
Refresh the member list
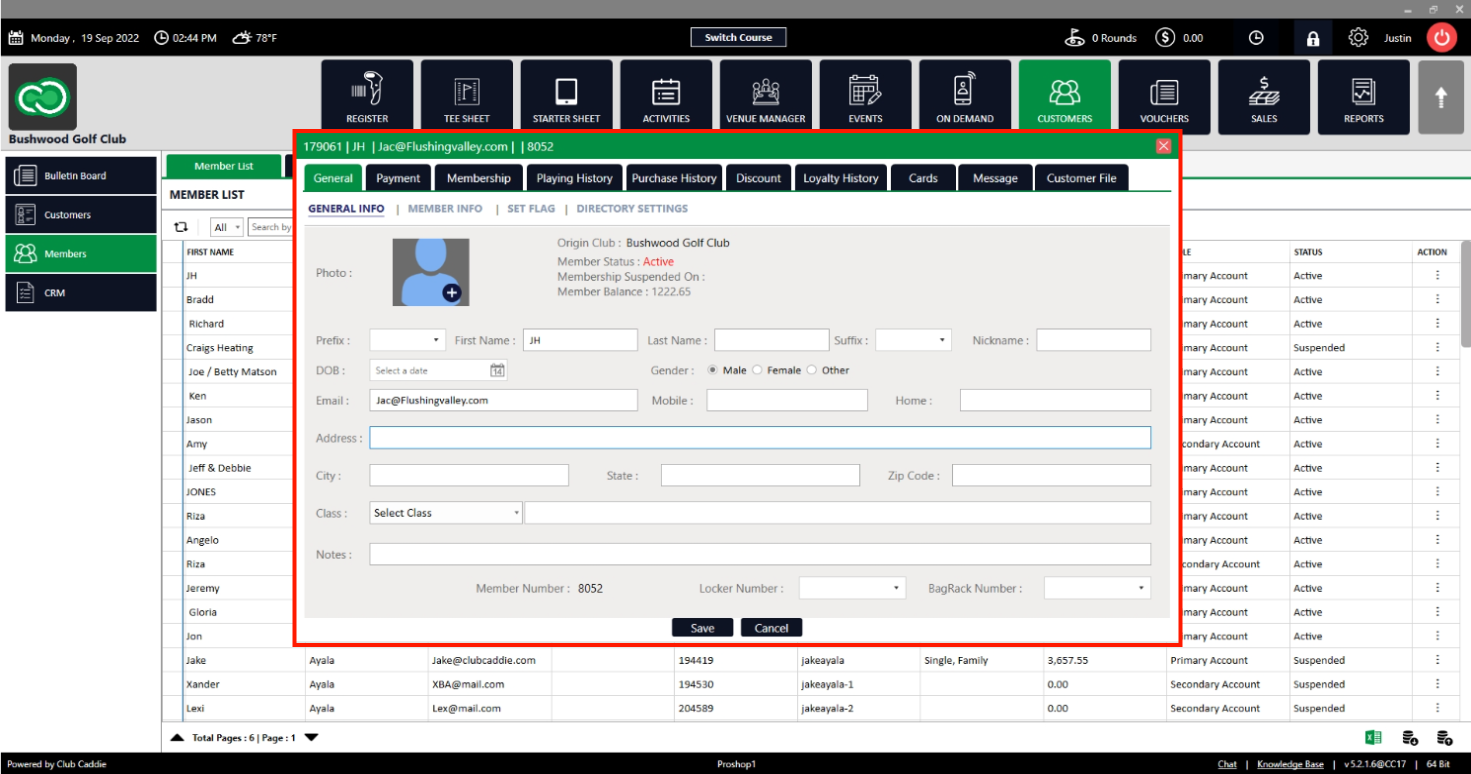(181, 227)
